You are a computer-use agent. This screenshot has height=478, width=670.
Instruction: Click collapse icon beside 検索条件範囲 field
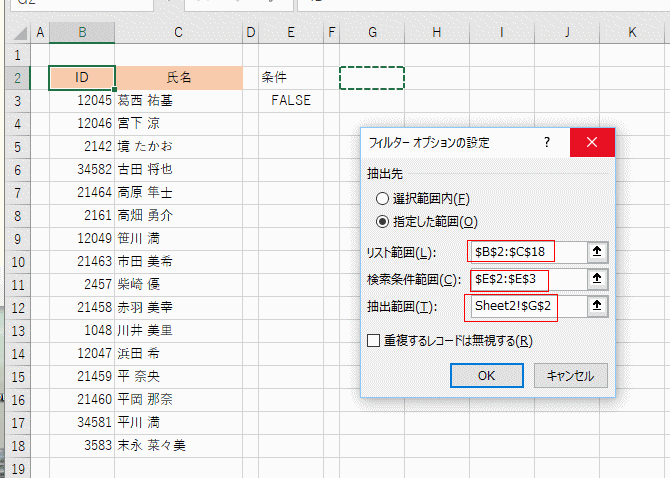[x=597, y=279]
